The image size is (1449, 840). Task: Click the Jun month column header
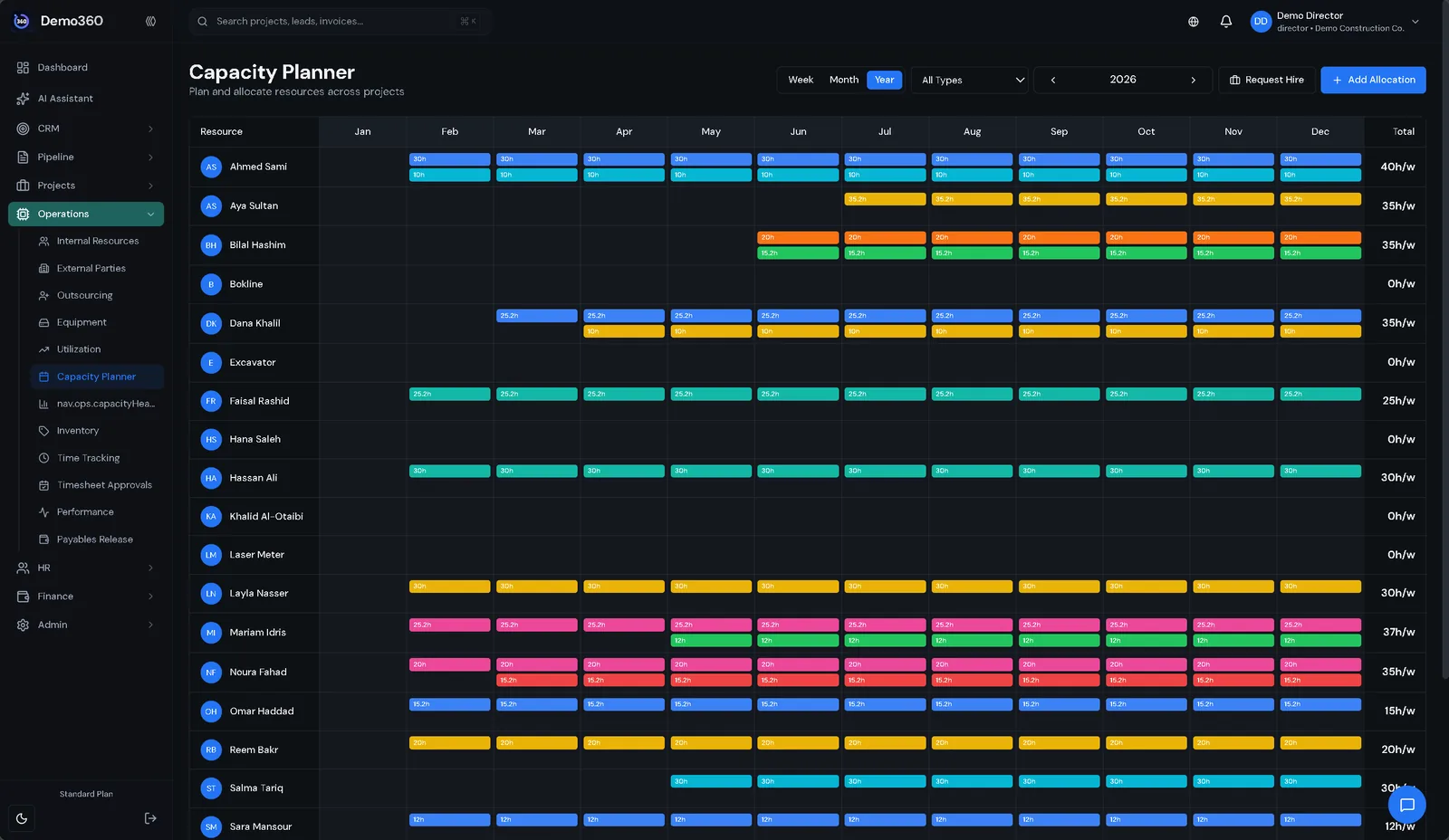pos(798,132)
